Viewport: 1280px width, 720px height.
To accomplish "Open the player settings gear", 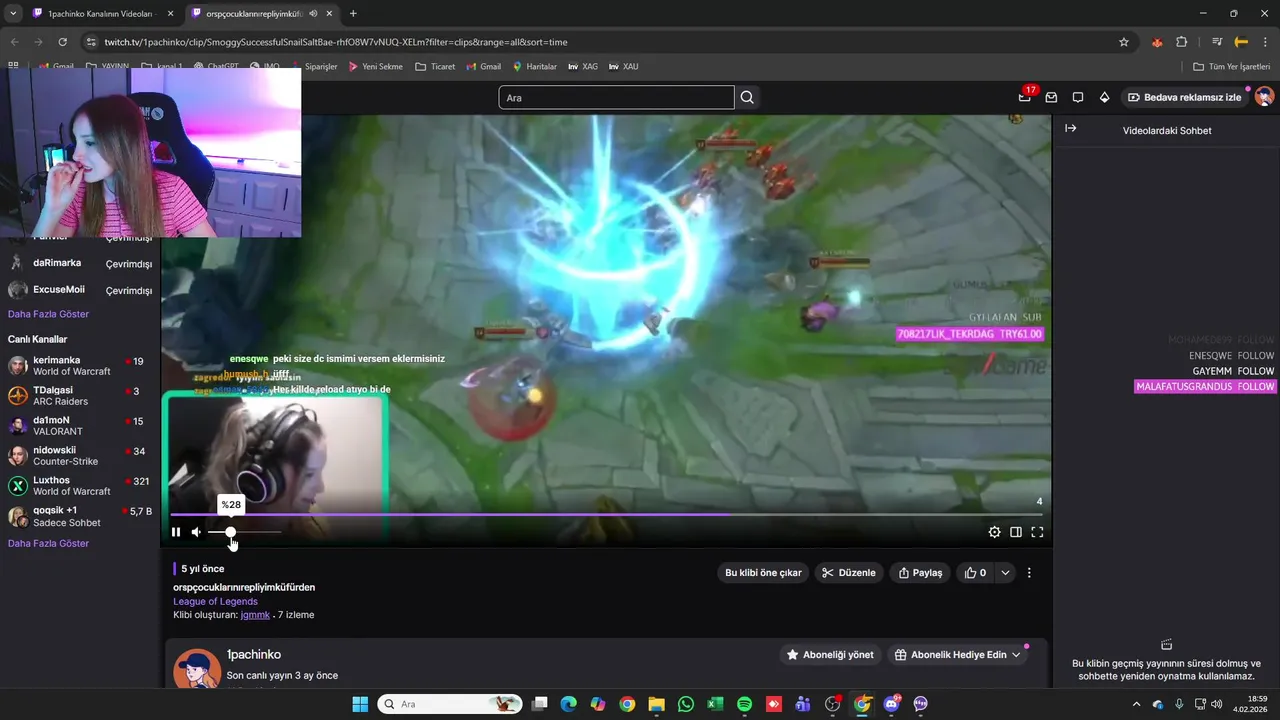I will tap(994, 532).
